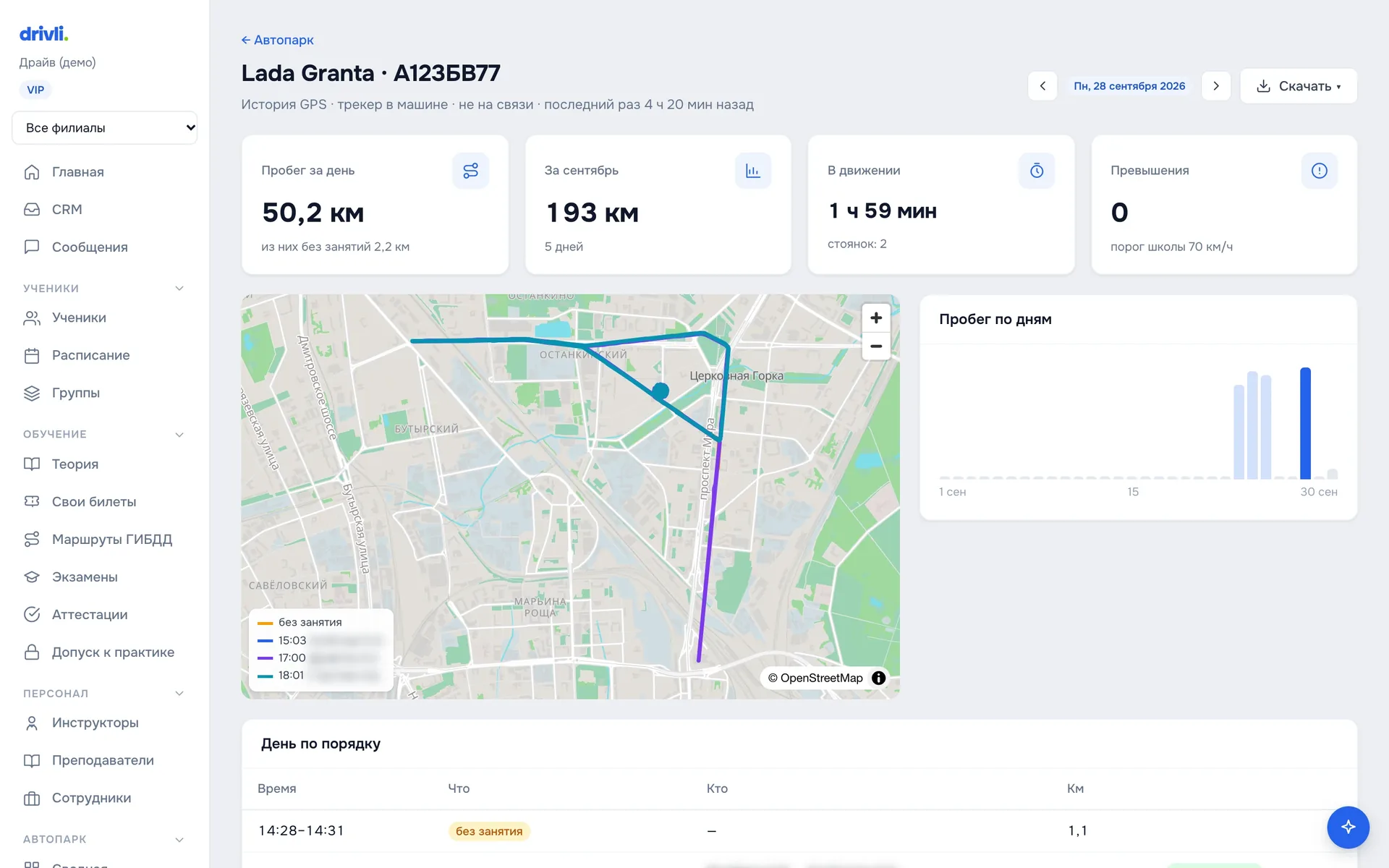Screen dimensions: 1389x868
Task: Open Ученики people icon
Action: tap(32, 318)
